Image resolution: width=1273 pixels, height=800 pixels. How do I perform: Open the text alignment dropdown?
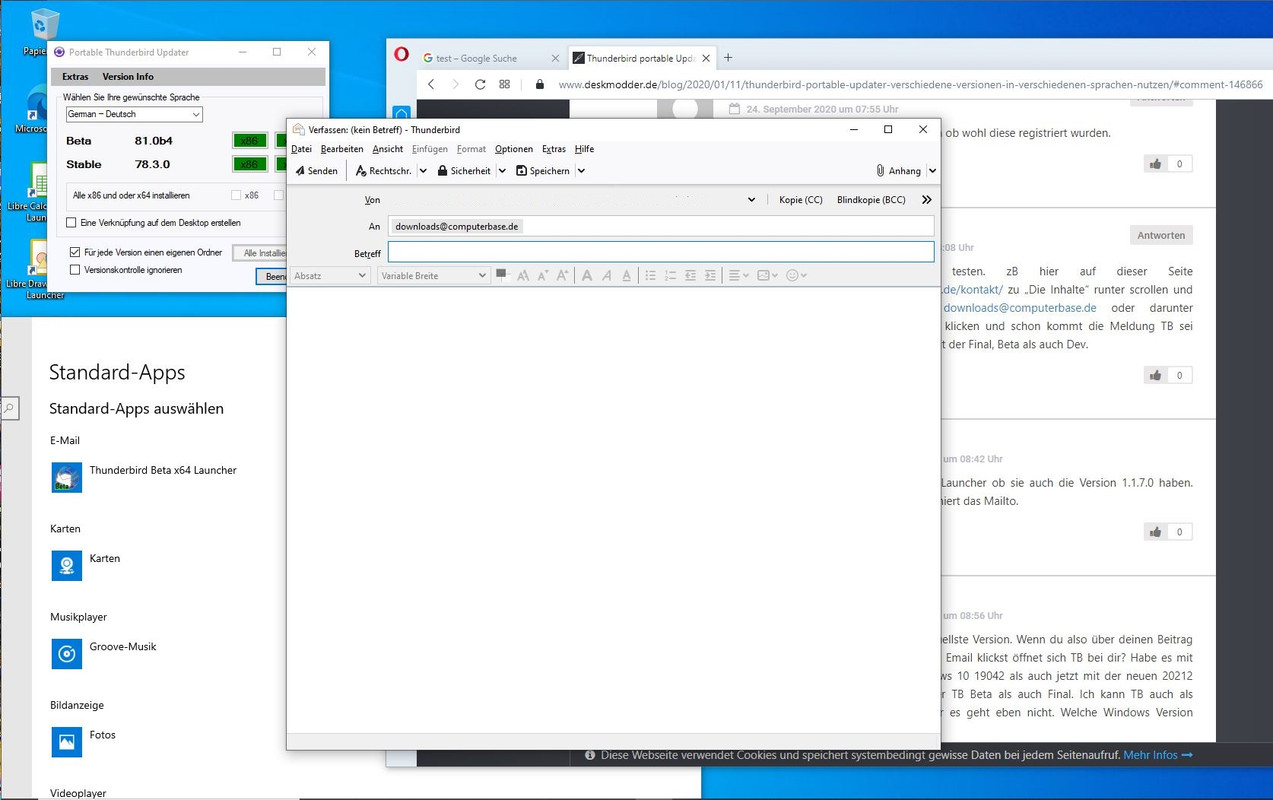point(738,276)
